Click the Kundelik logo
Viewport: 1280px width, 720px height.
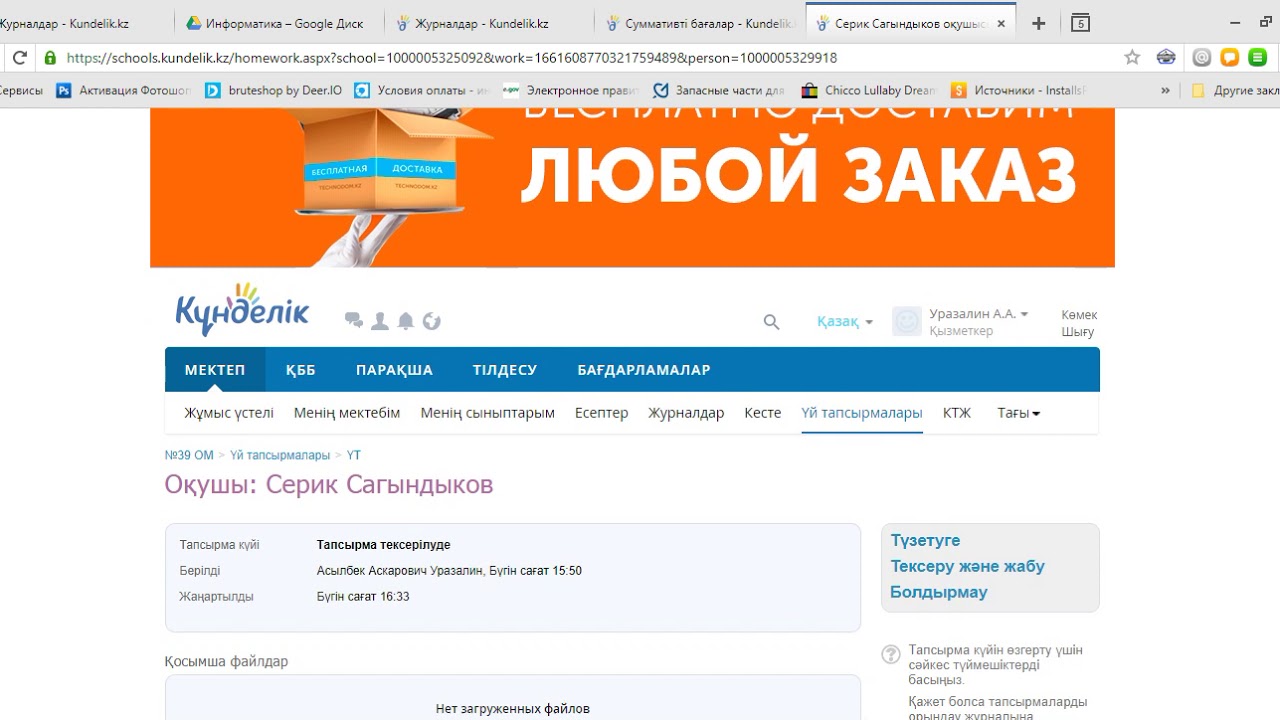point(242,308)
